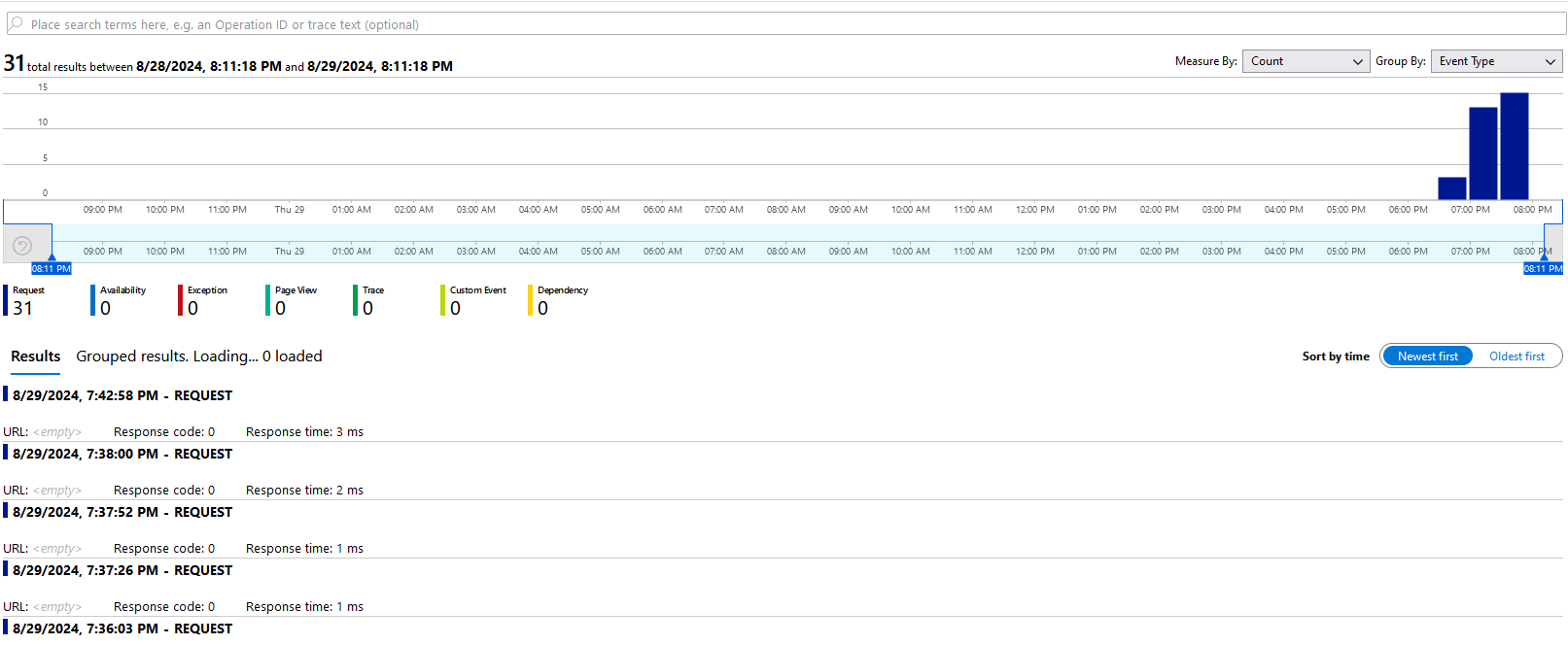Toggle the Exception event type filter
Screen dimensions: 1568x645
tap(204, 301)
